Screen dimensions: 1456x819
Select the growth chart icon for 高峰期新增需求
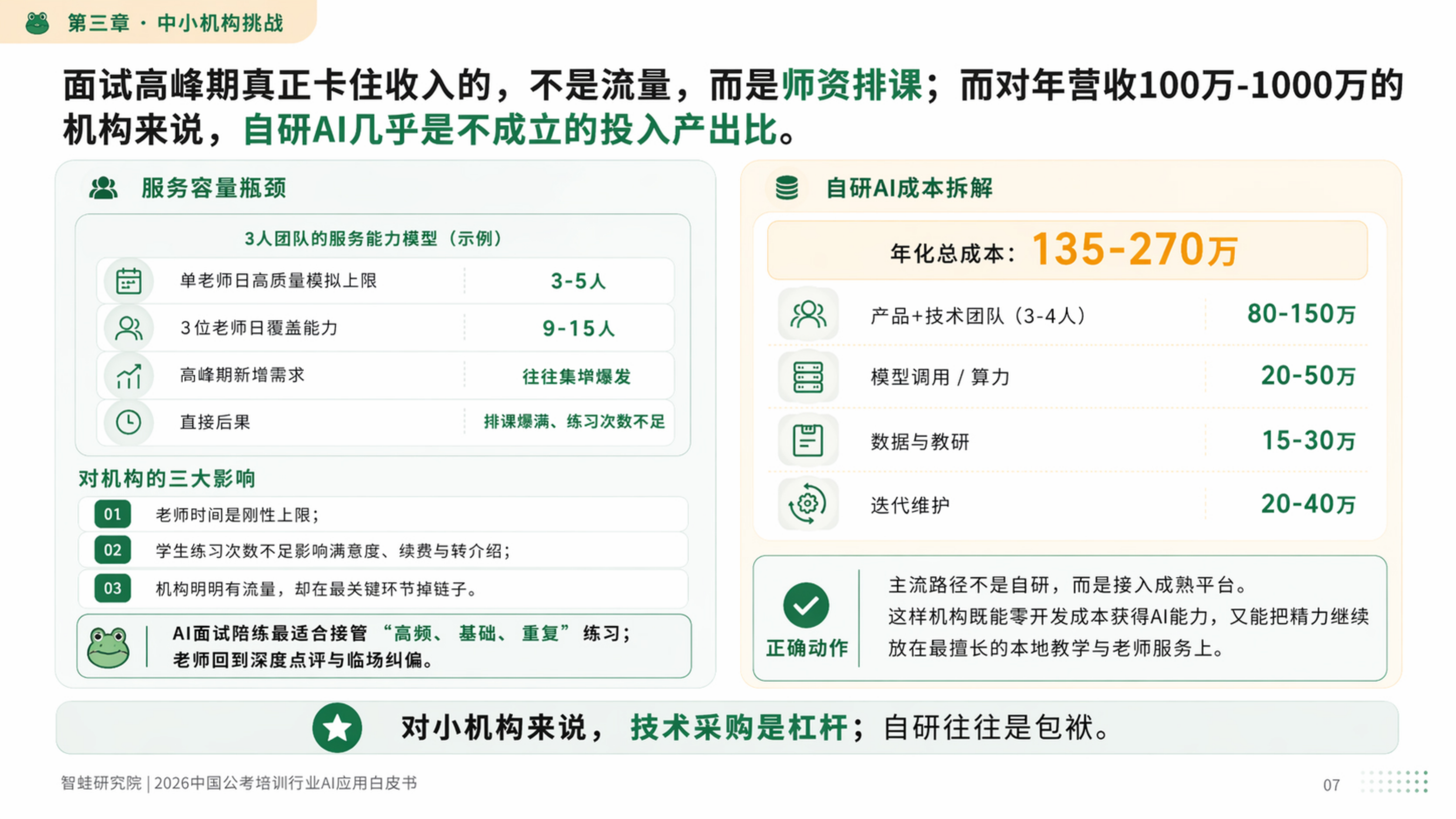[130, 375]
